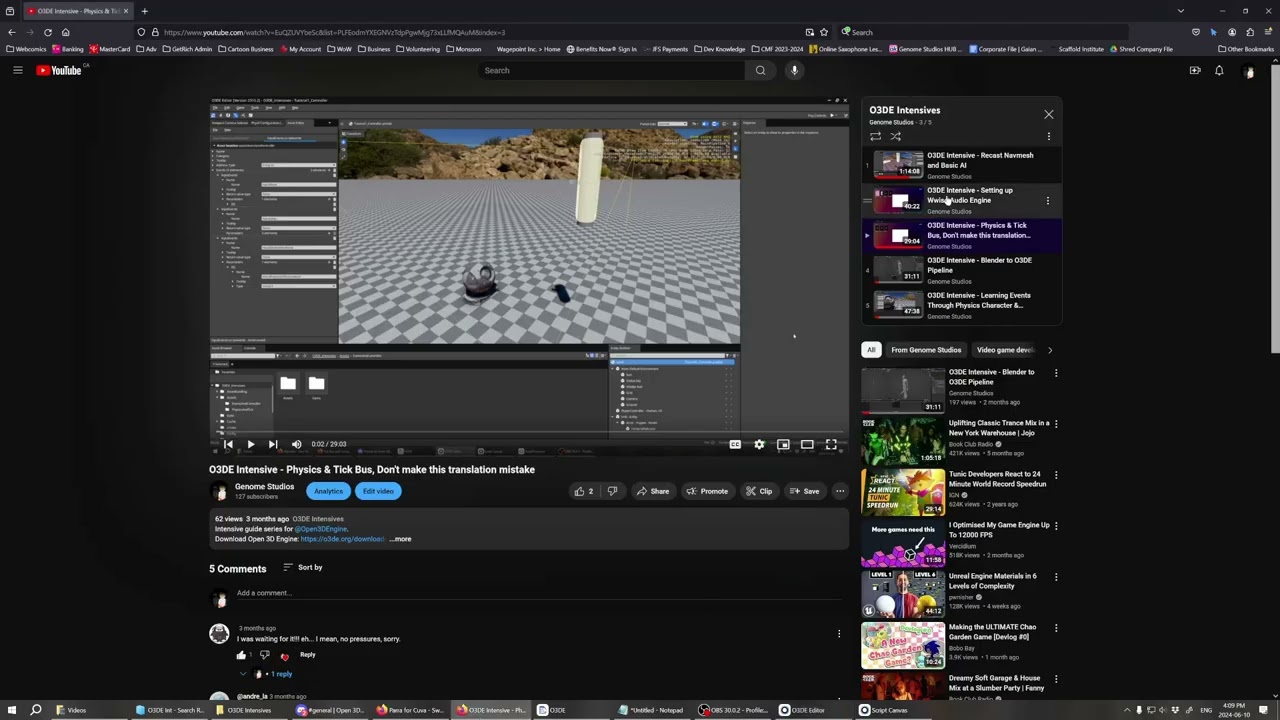The height and width of the screenshot is (720, 1280).
Task: Share this video
Action: pos(652,491)
